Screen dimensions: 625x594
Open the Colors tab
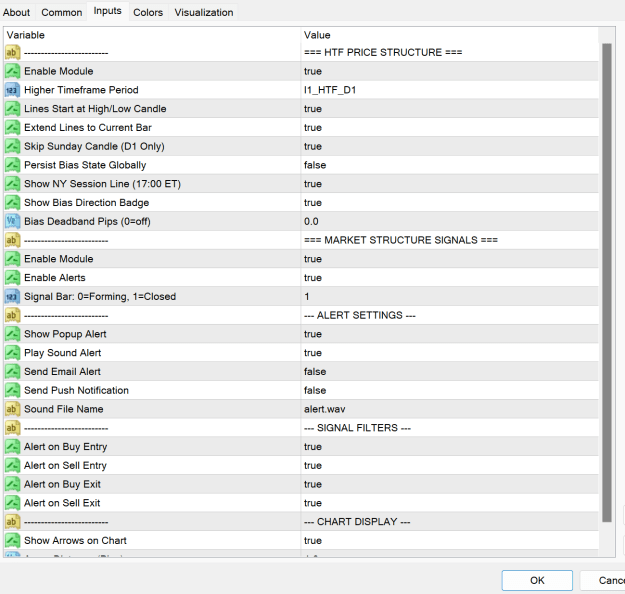click(148, 12)
